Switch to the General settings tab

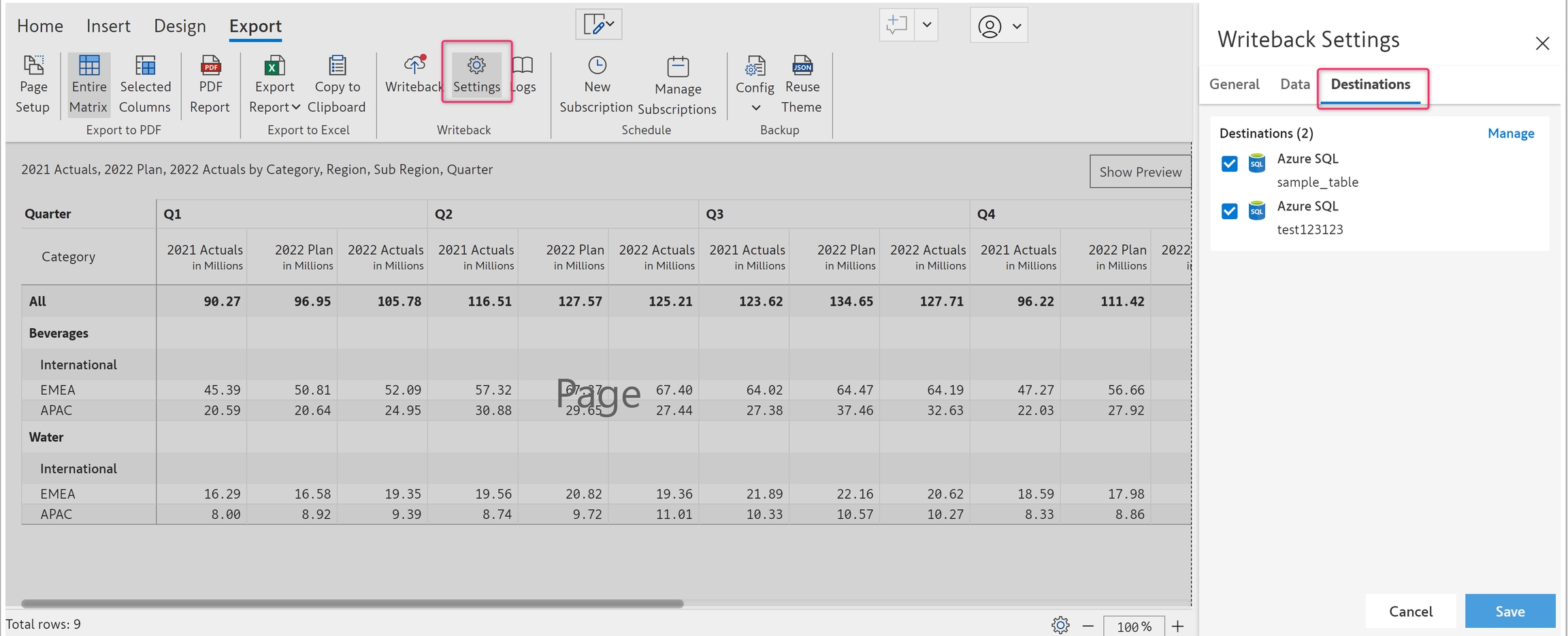1234,84
